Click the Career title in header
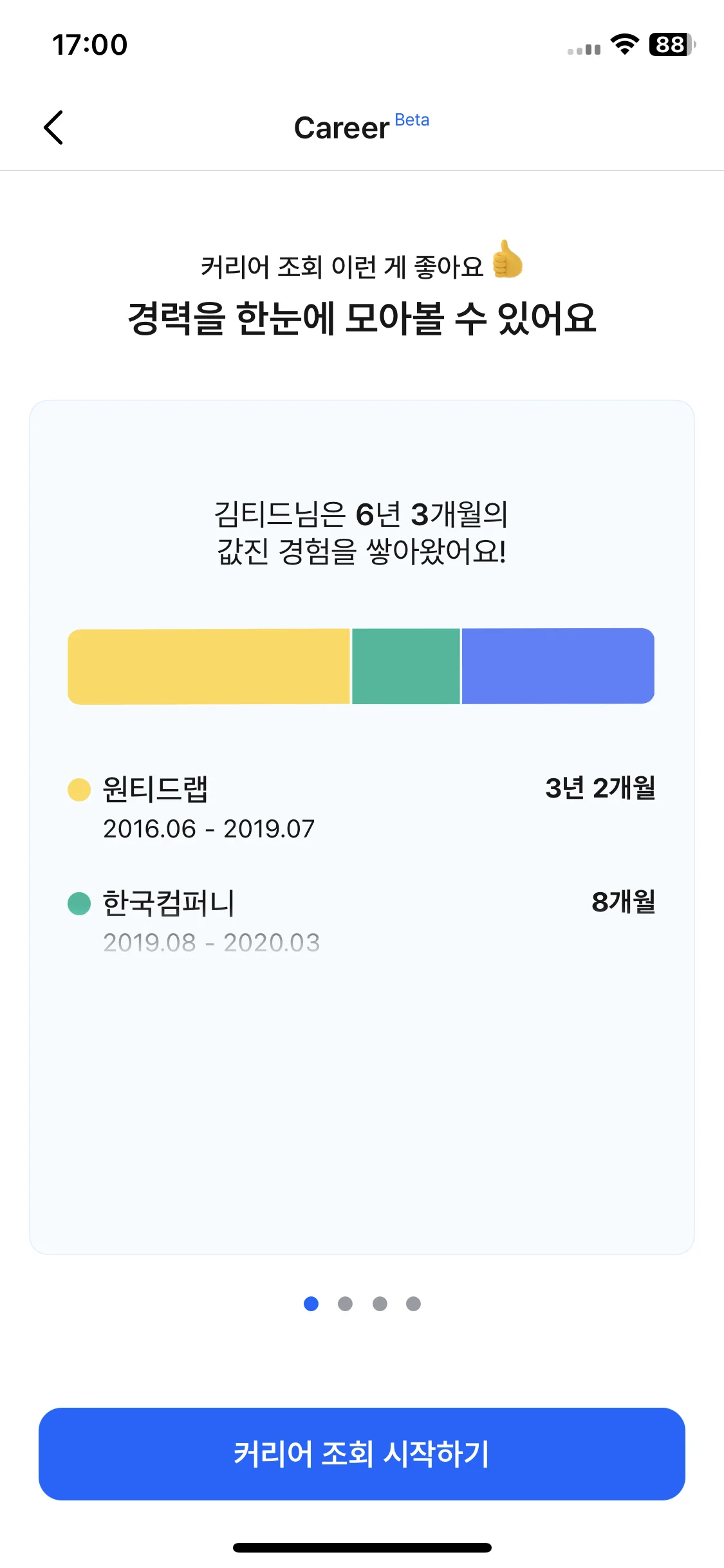This screenshot has width=724, height=1568. (x=342, y=128)
